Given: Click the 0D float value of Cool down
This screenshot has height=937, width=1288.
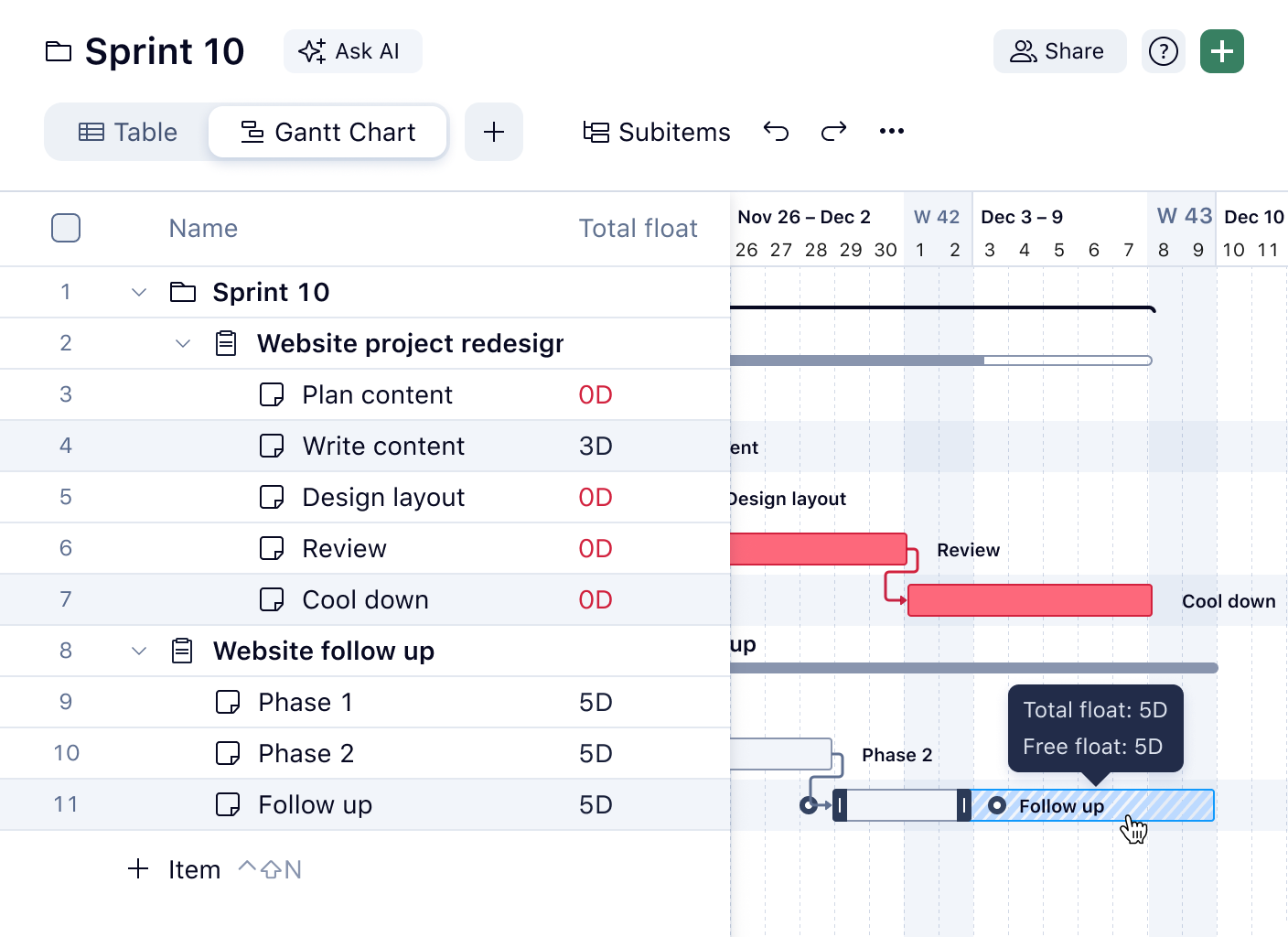Looking at the screenshot, I should click(596, 599).
